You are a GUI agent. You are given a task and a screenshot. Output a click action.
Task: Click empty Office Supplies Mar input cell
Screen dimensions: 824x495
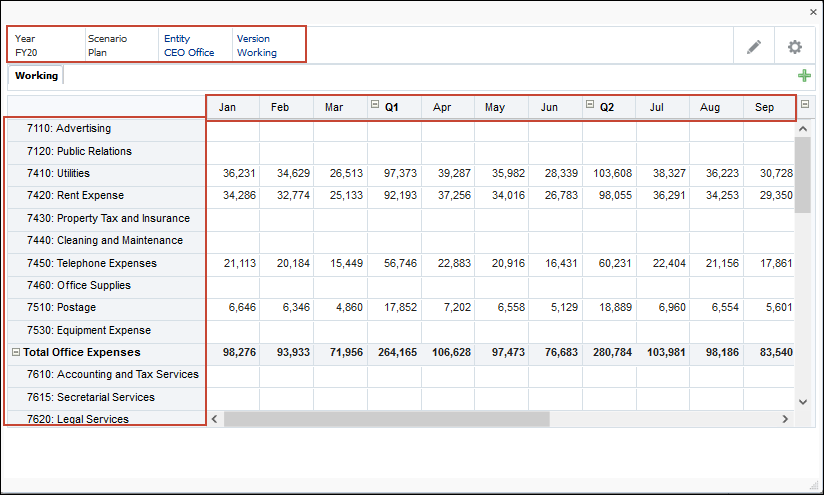click(340, 285)
